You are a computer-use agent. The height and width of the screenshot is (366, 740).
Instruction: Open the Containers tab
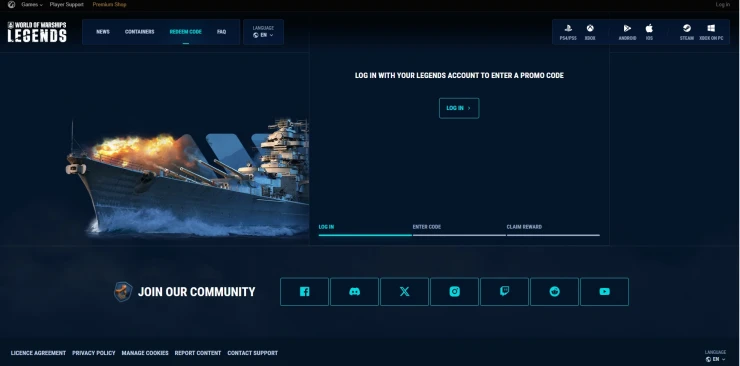coord(140,32)
